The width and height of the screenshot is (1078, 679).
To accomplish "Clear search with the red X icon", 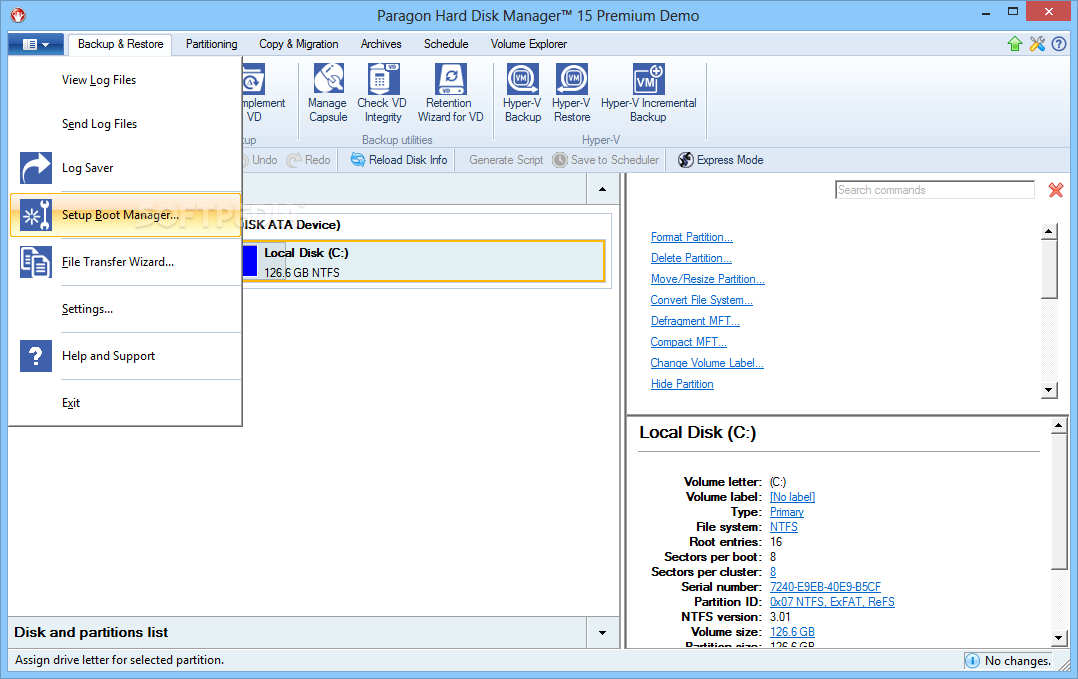I will (1056, 190).
